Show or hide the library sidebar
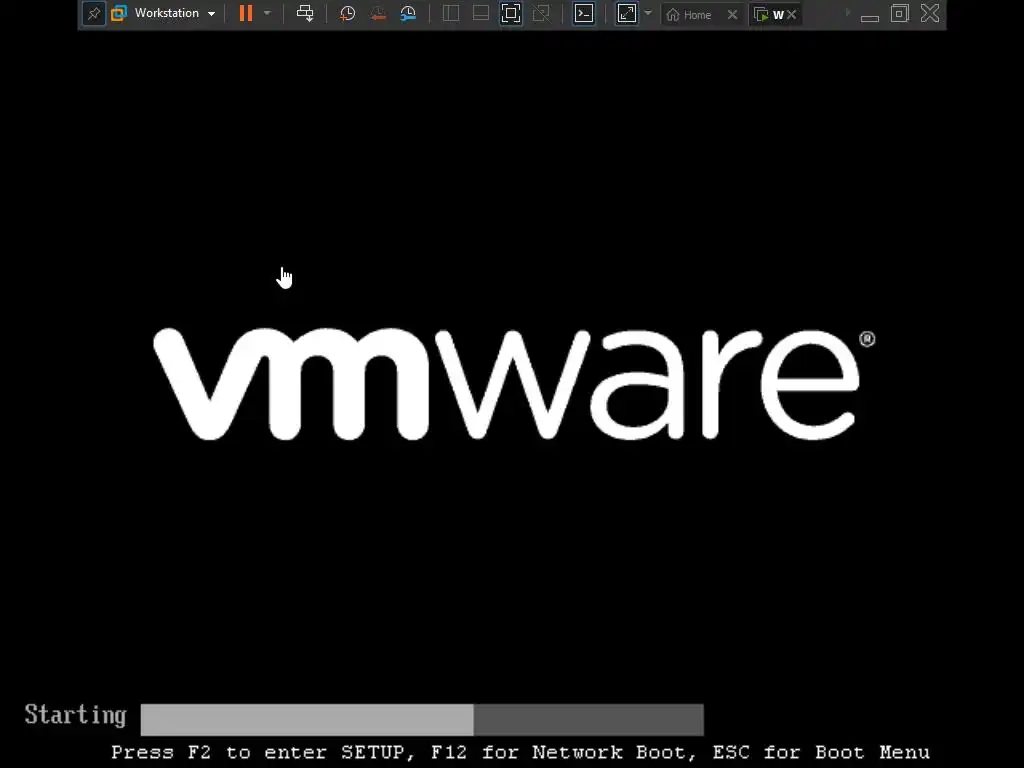This screenshot has width=1024, height=768. click(451, 13)
